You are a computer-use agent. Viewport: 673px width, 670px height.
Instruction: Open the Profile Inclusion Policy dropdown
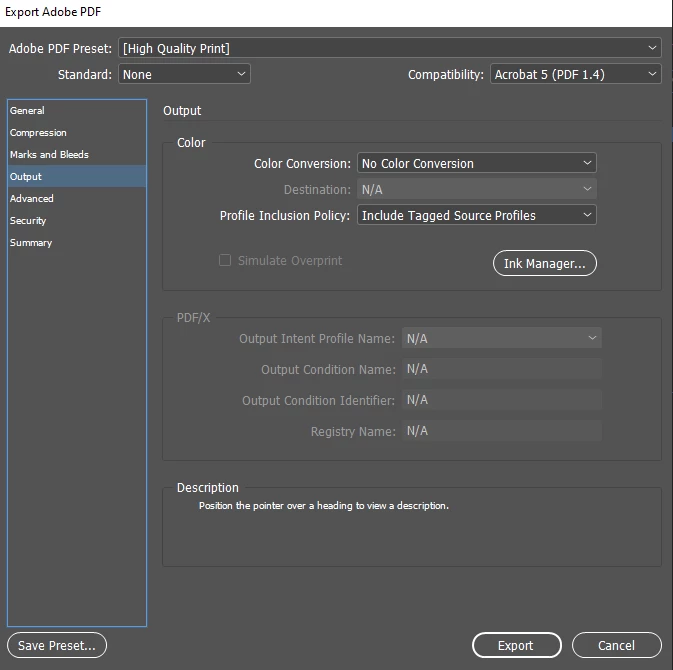(476, 215)
